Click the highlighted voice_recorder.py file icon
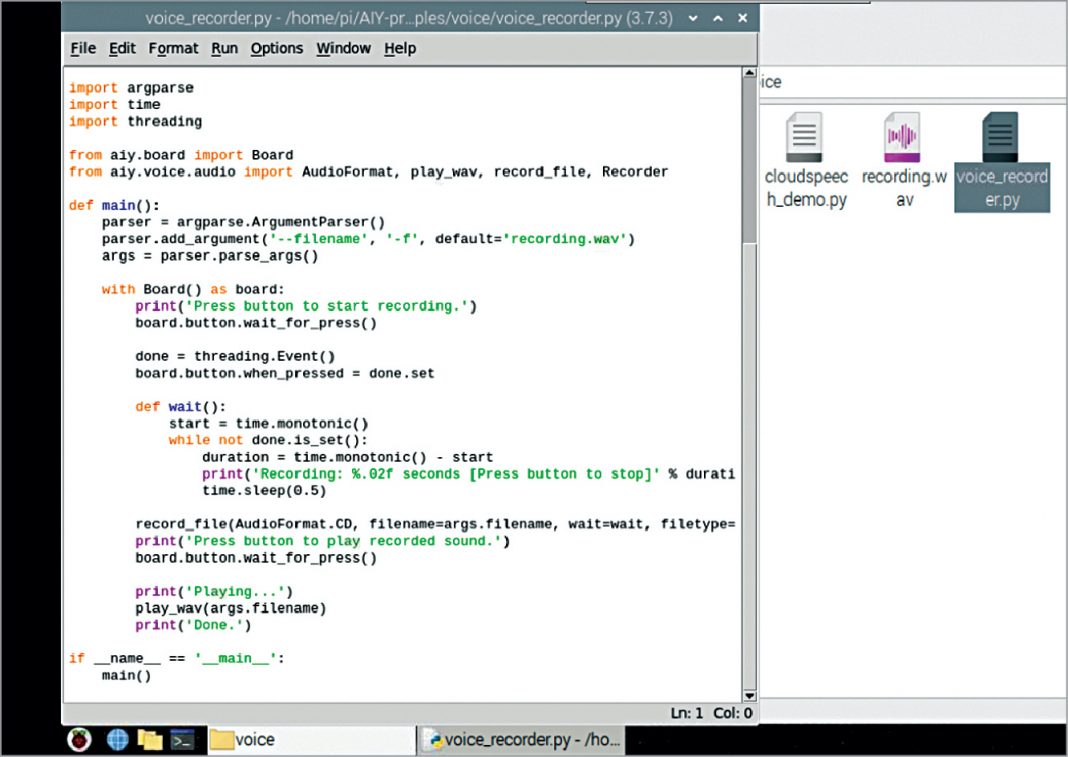Viewport: 1068px width, 757px height. (x=1001, y=137)
